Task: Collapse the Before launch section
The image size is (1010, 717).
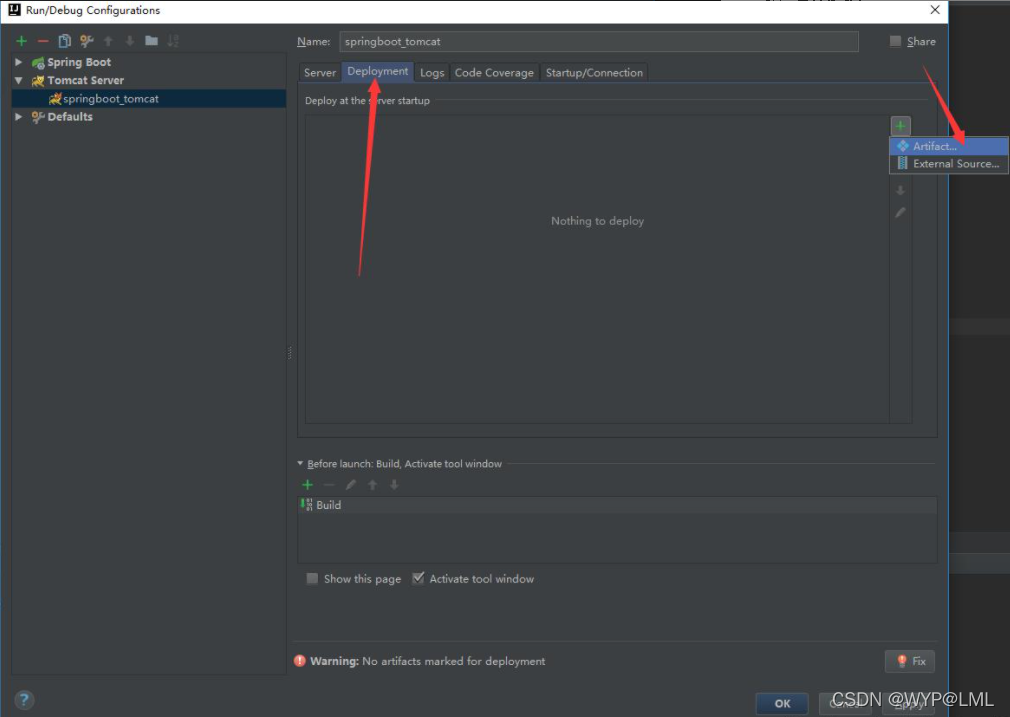Action: [300, 463]
